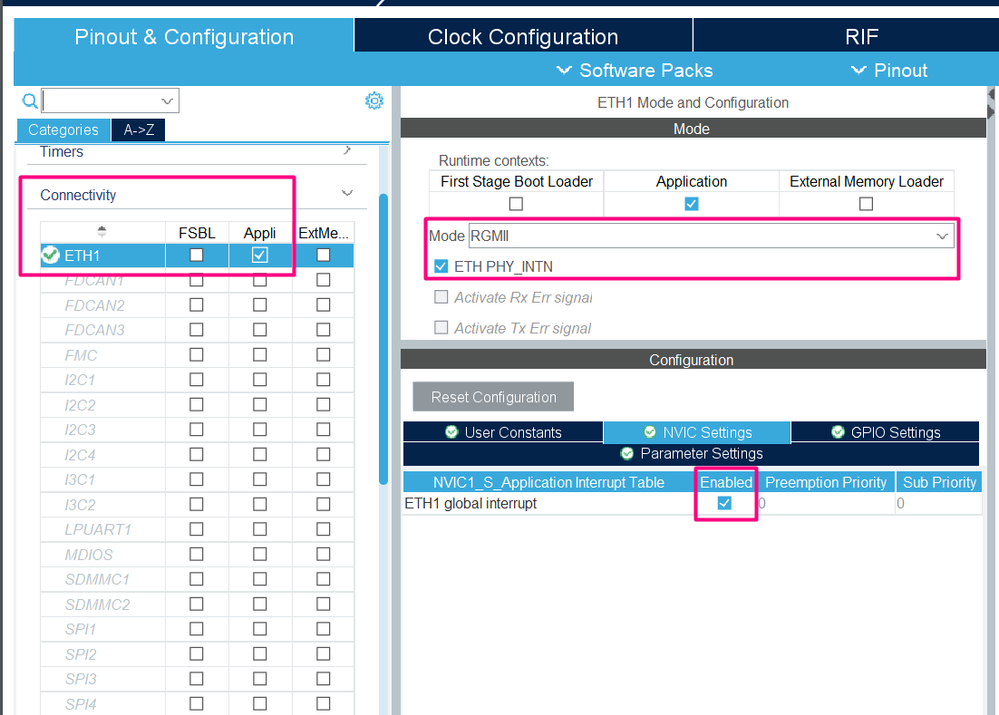Click the green check on User Constants tab
The width and height of the screenshot is (999, 715).
452,432
